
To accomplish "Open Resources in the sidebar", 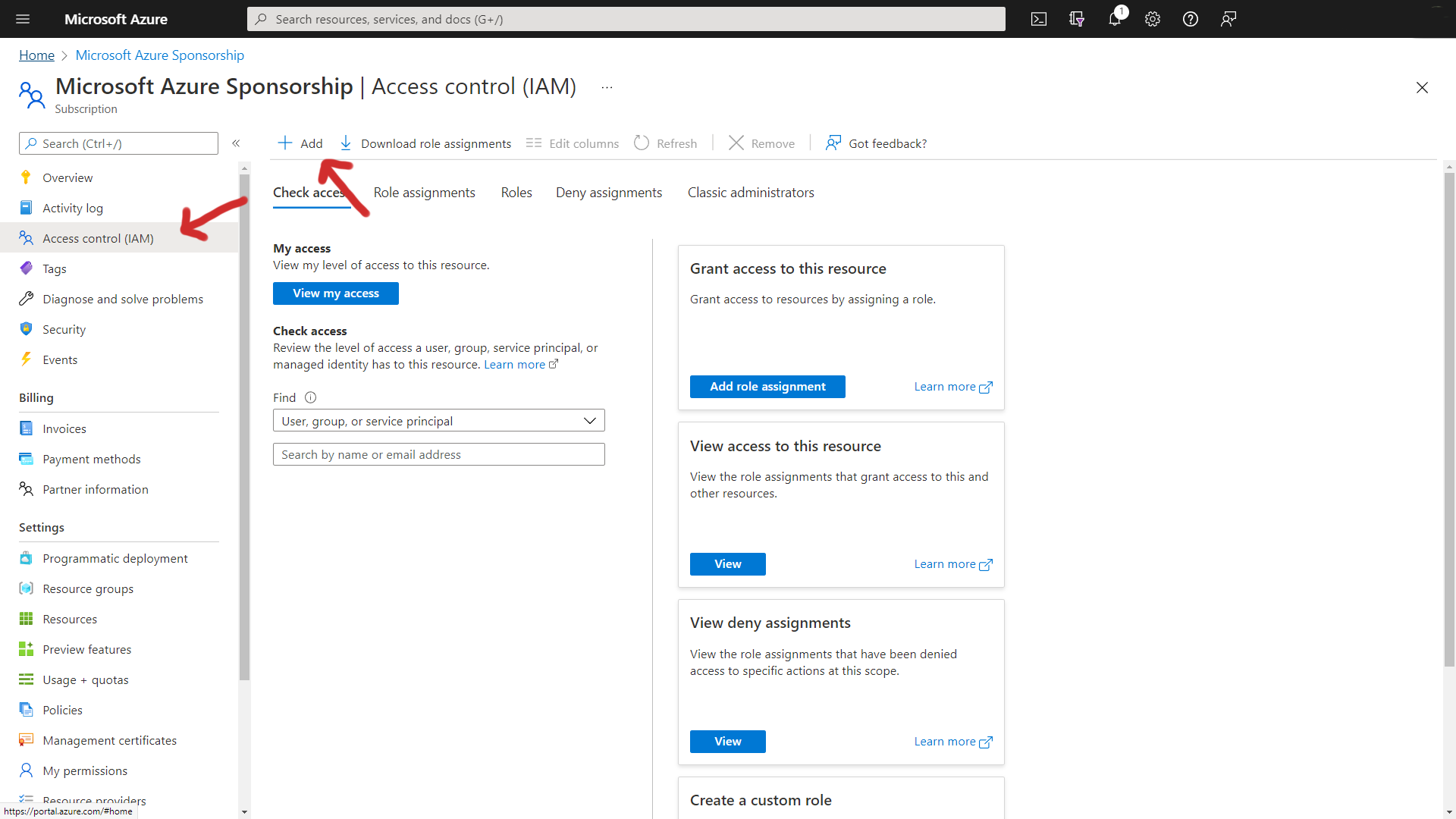I will pyautogui.click(x=119, y=619).
